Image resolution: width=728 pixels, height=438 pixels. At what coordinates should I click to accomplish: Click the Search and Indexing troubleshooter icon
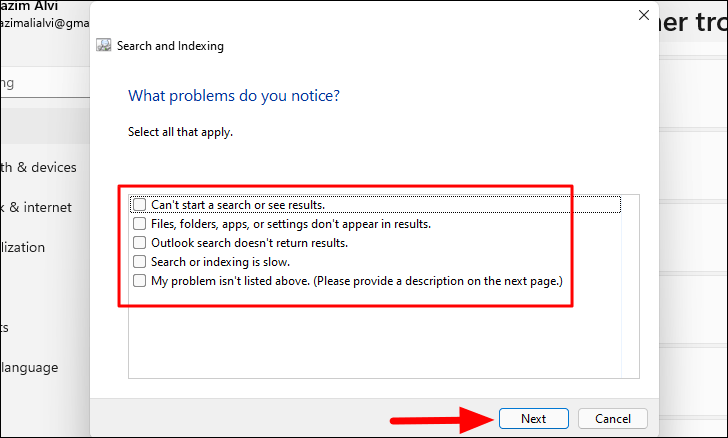click(104, 45)
